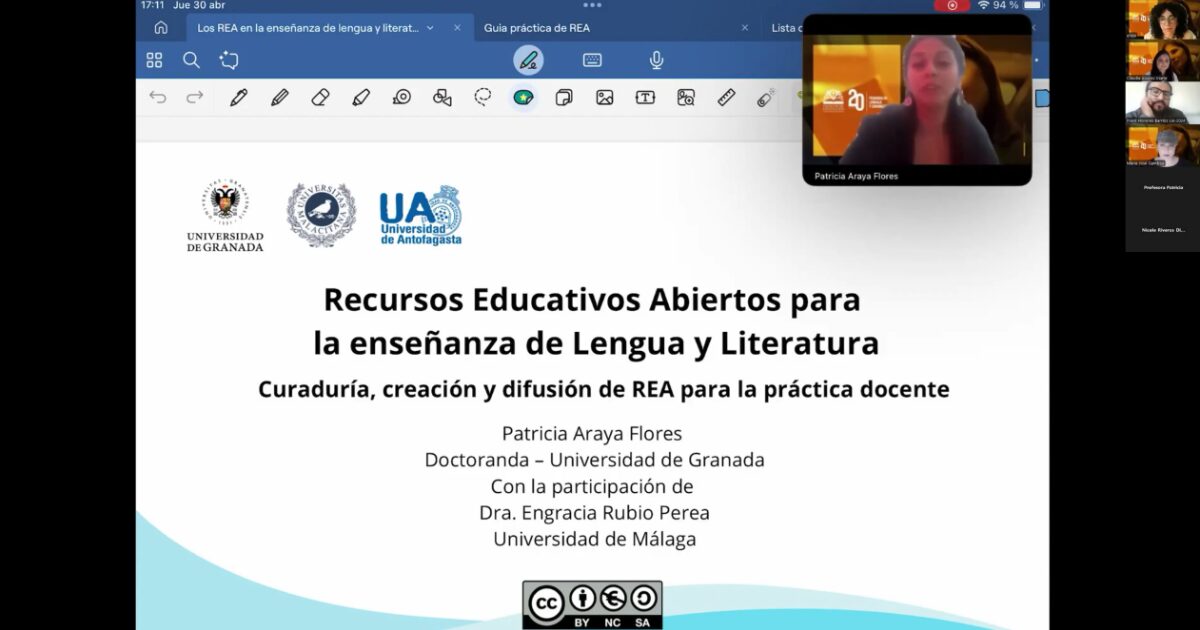Open the three-dot multitasking menu at top

[x=592, y=5]
